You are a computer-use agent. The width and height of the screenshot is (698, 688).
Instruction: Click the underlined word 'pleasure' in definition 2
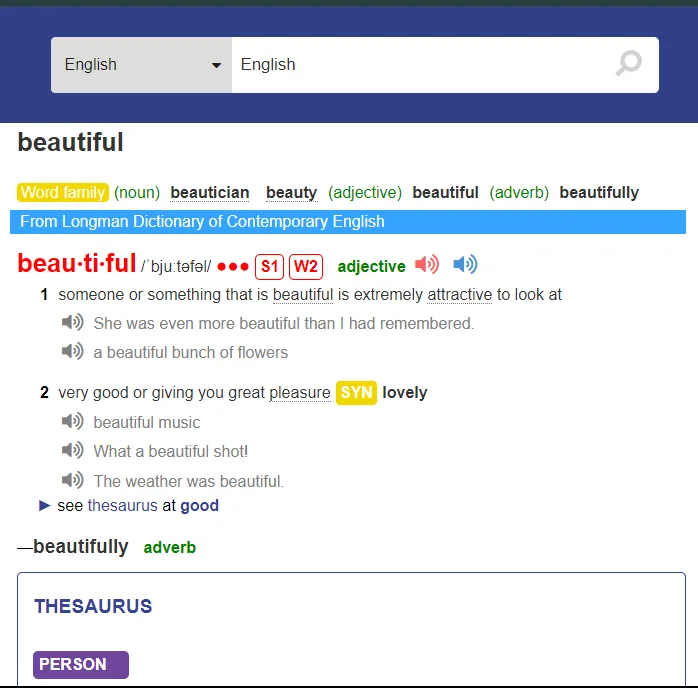coord(300,393)
